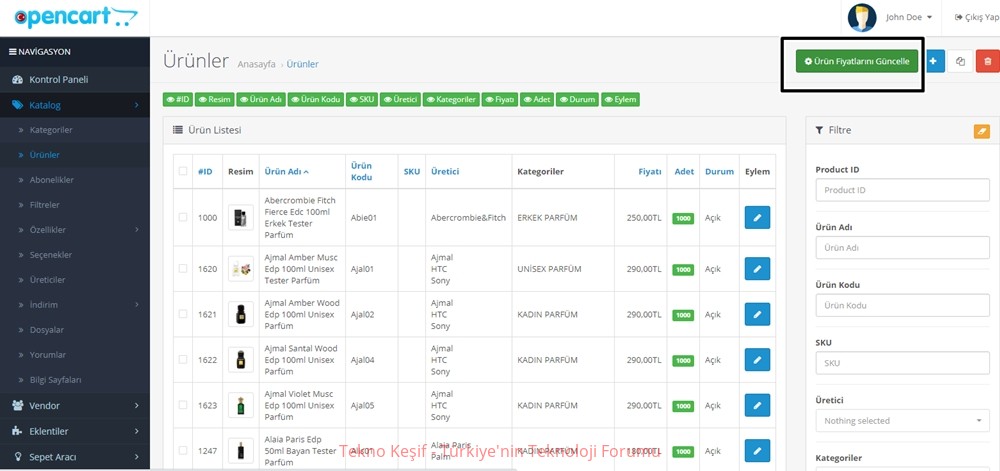Image resolution: width=1000 pixels, height=471 pixels.
Task: Open image of product 1622
Action: [240, 359]
